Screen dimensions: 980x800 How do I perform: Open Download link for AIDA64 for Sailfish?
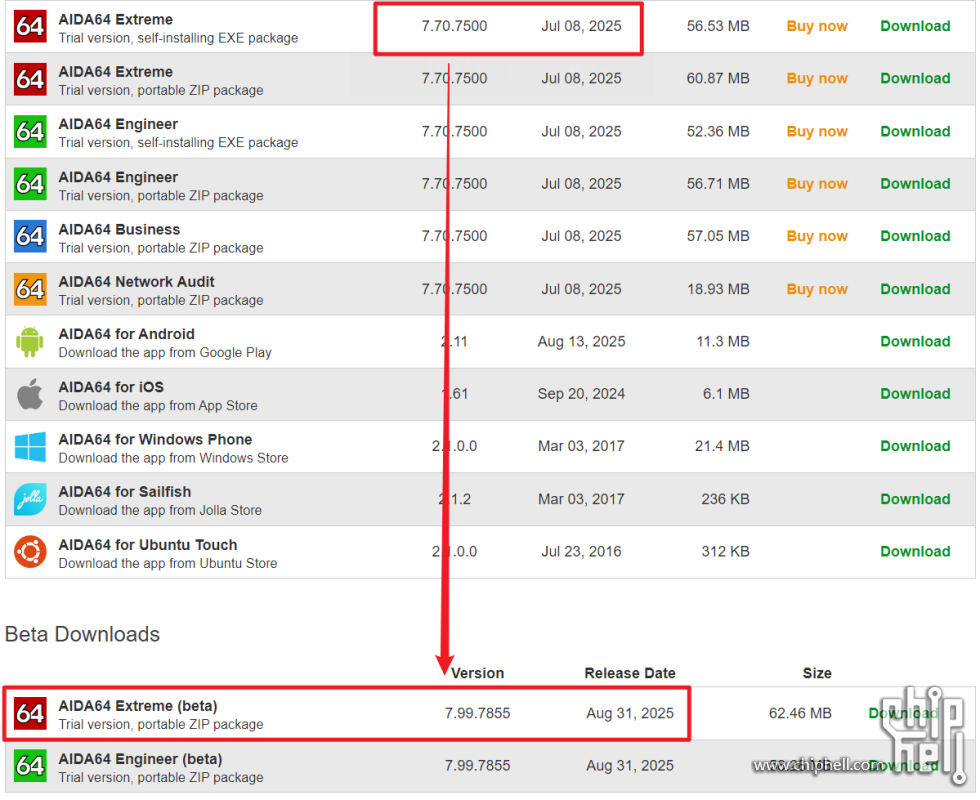click(915, 499)
